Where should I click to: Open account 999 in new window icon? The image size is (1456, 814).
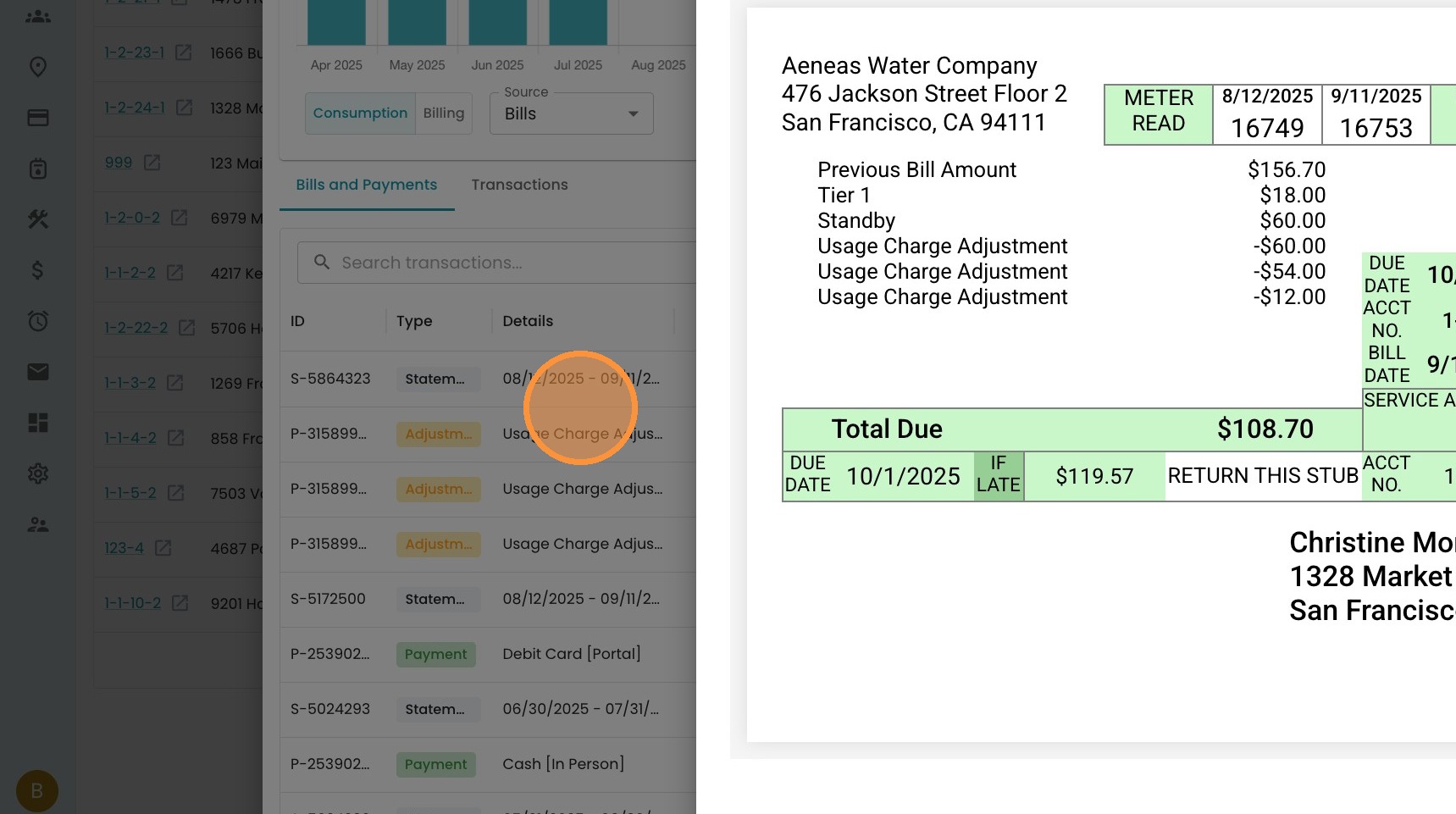152,163
